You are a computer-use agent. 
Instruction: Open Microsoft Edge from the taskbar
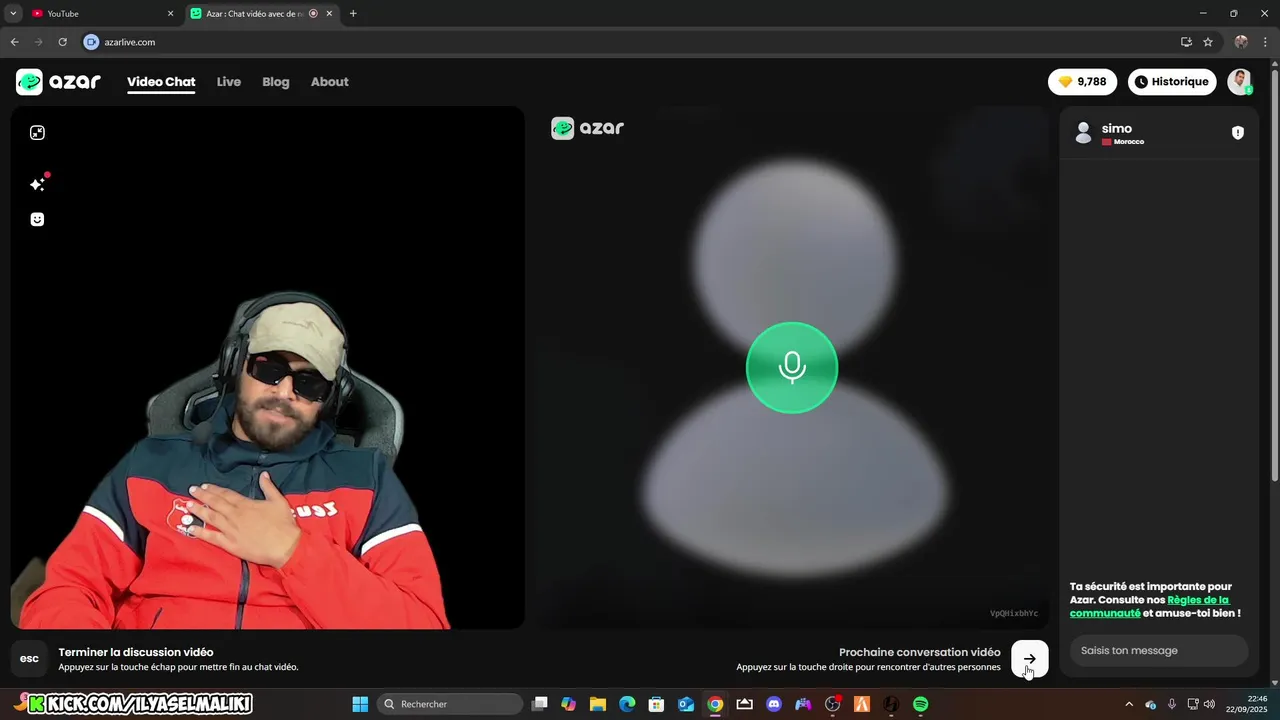click(x=627, y=704)
